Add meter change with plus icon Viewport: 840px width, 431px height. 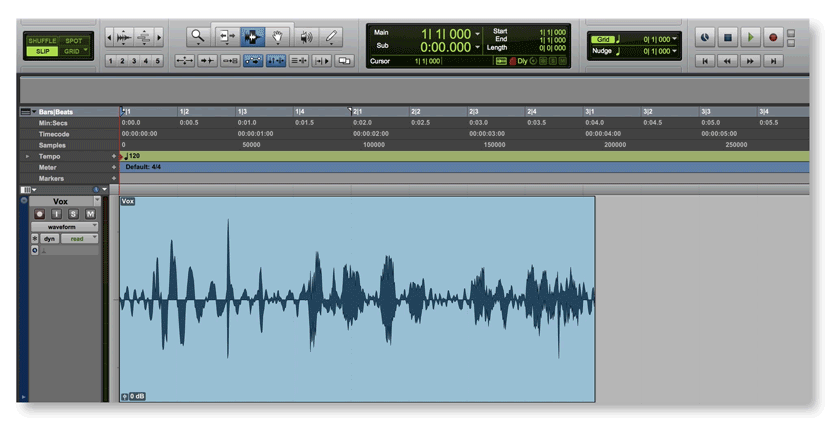tap(114, 168)
